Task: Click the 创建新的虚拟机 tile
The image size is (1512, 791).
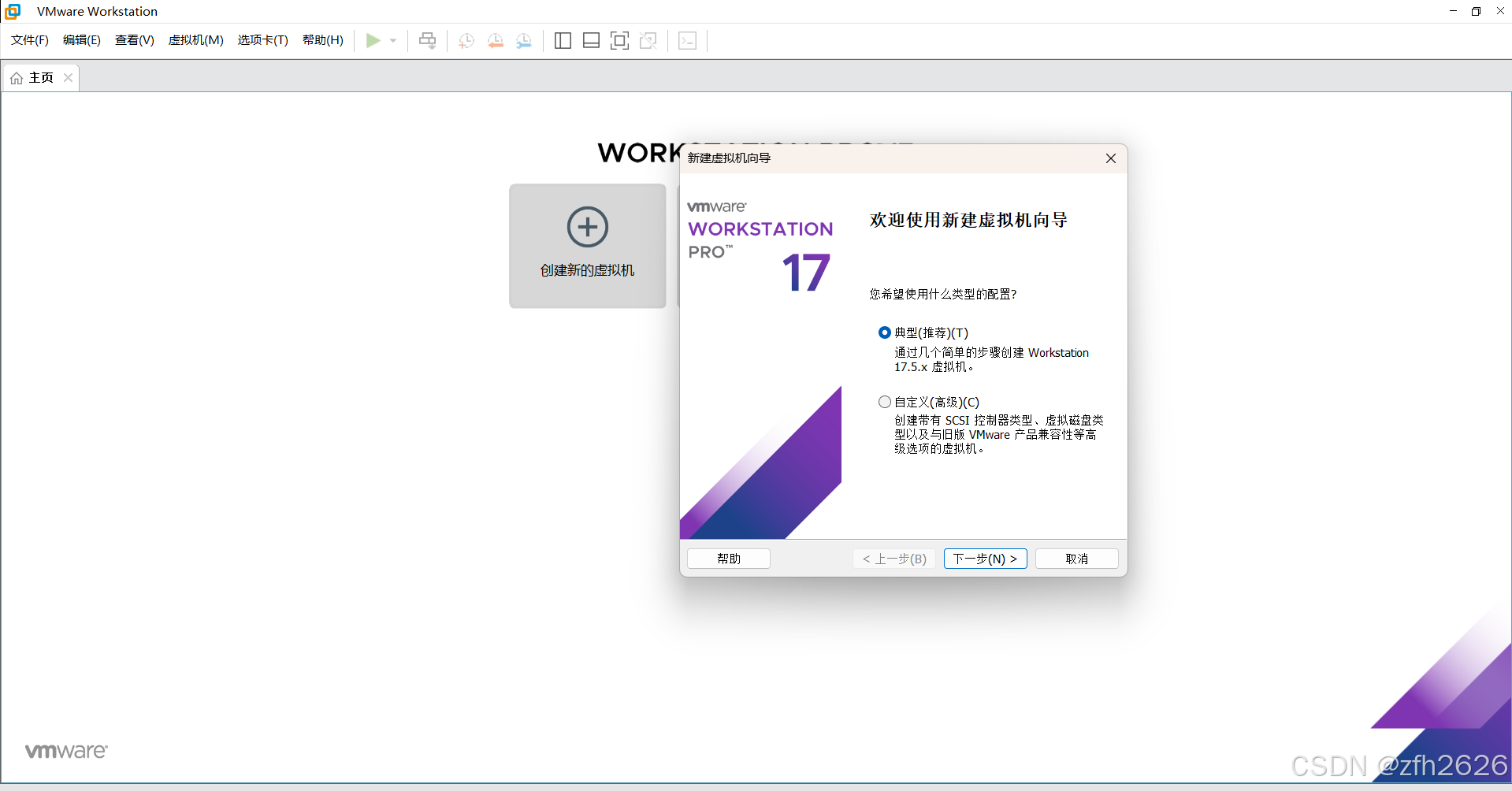Action: (588, 246)
